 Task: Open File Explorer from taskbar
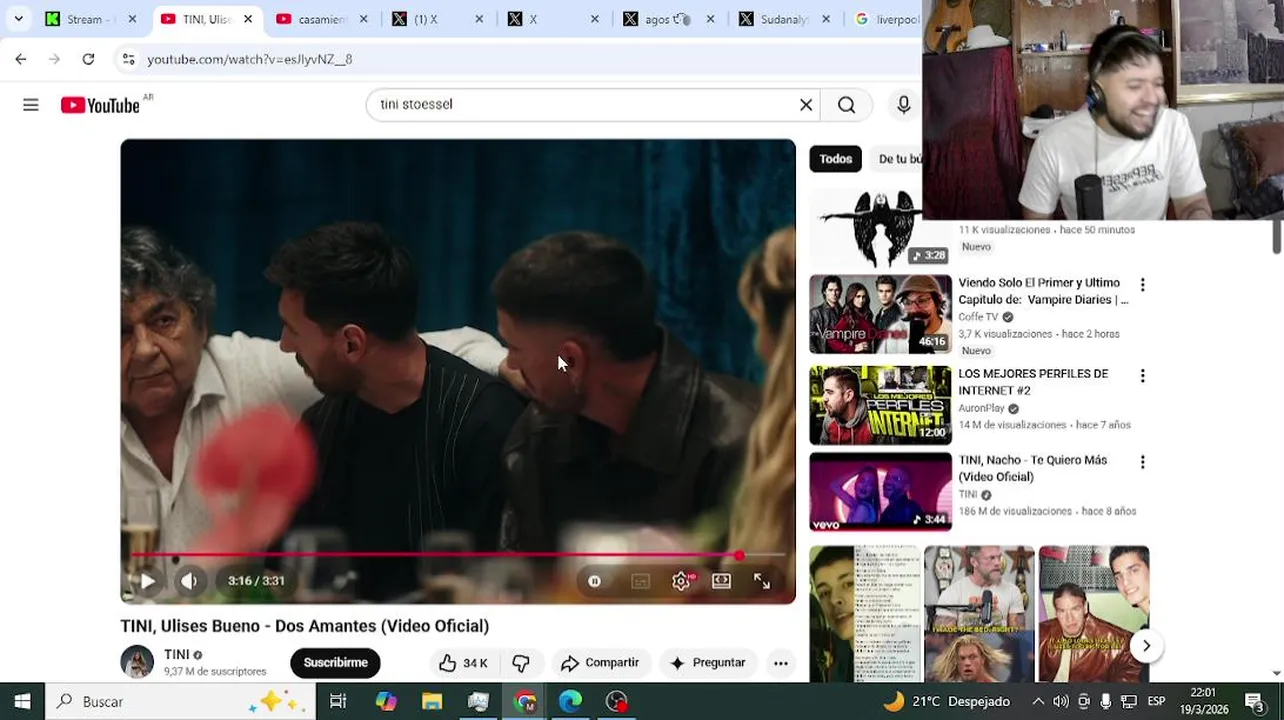point(432,701)
